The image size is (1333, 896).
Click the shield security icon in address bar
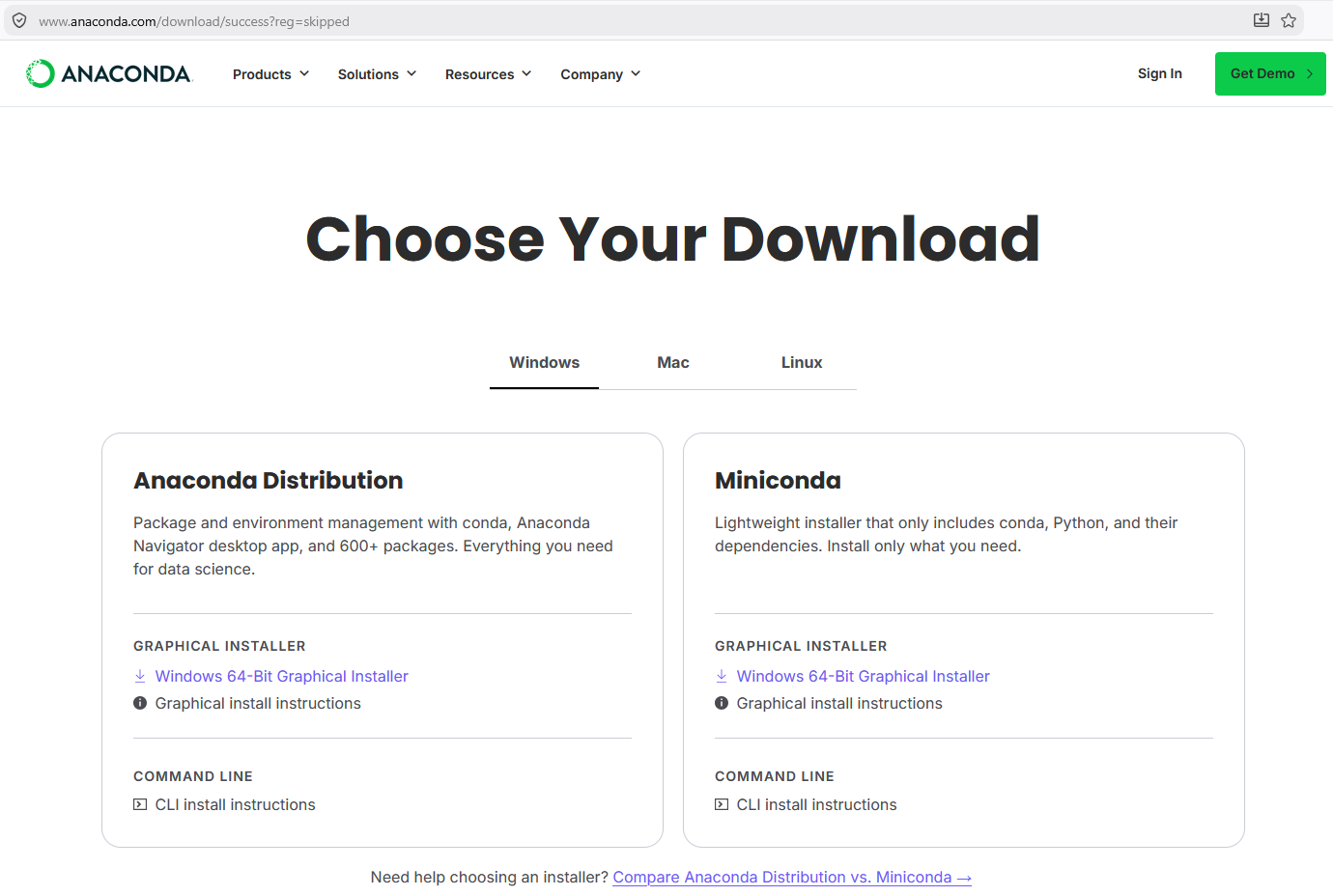click(x=19, y=20)
